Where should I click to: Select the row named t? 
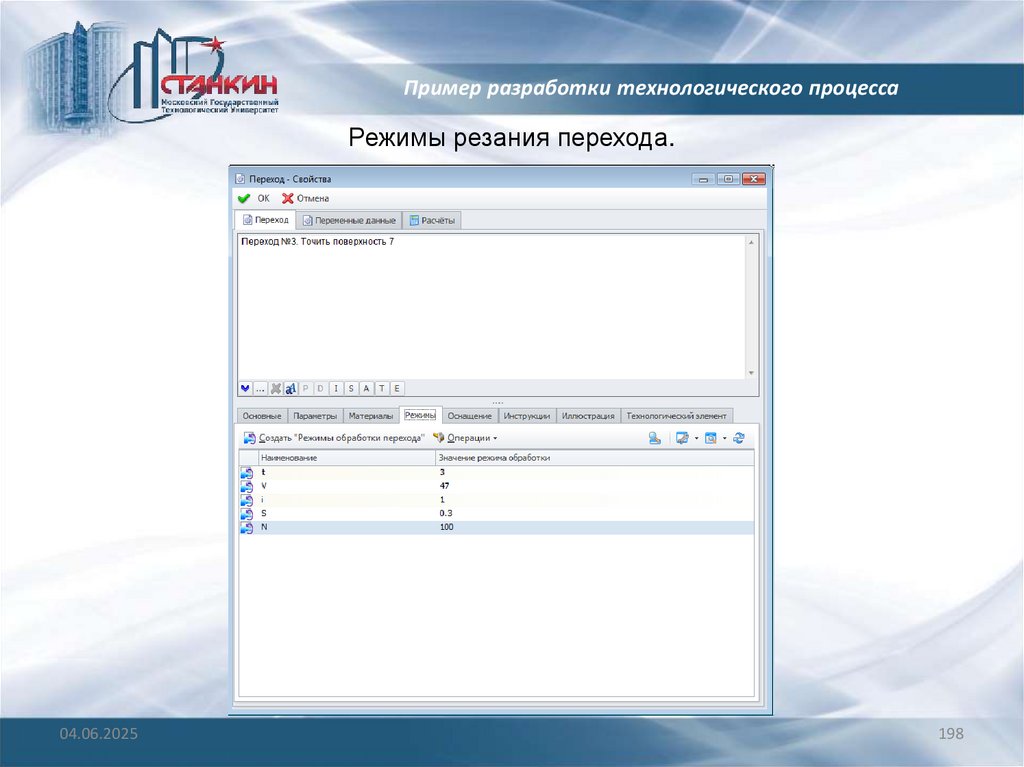496,472
